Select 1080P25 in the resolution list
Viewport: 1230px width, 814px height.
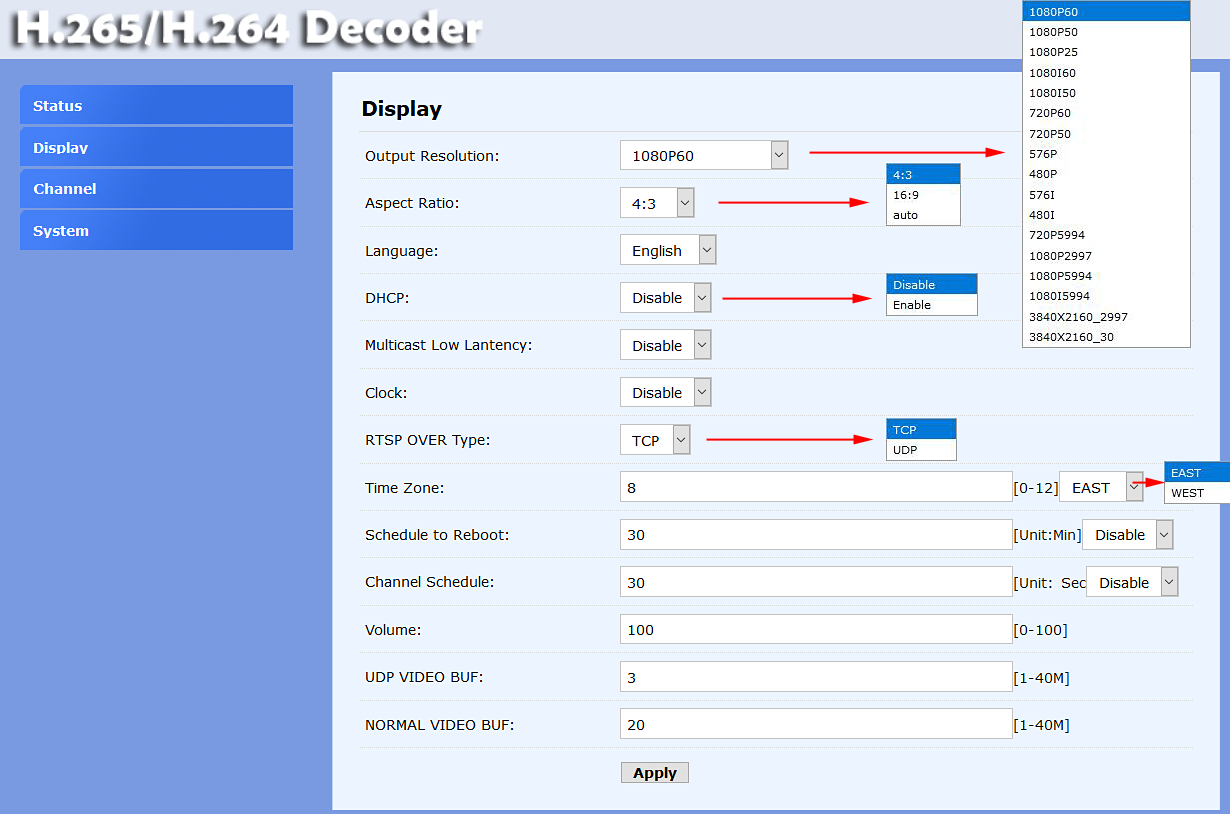tap(1106, 52)
